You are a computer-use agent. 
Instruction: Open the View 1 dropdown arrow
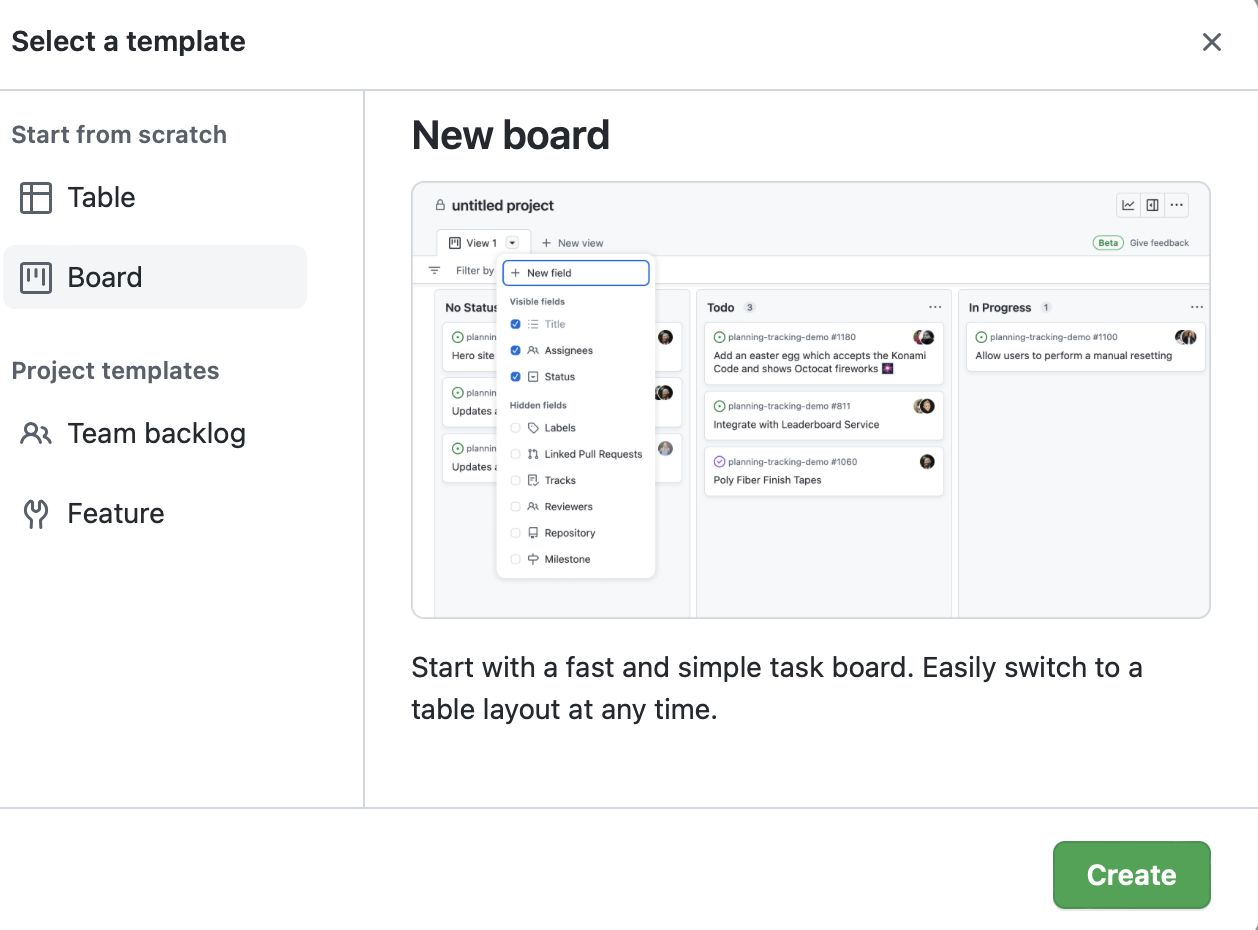(x=512, y=242)
